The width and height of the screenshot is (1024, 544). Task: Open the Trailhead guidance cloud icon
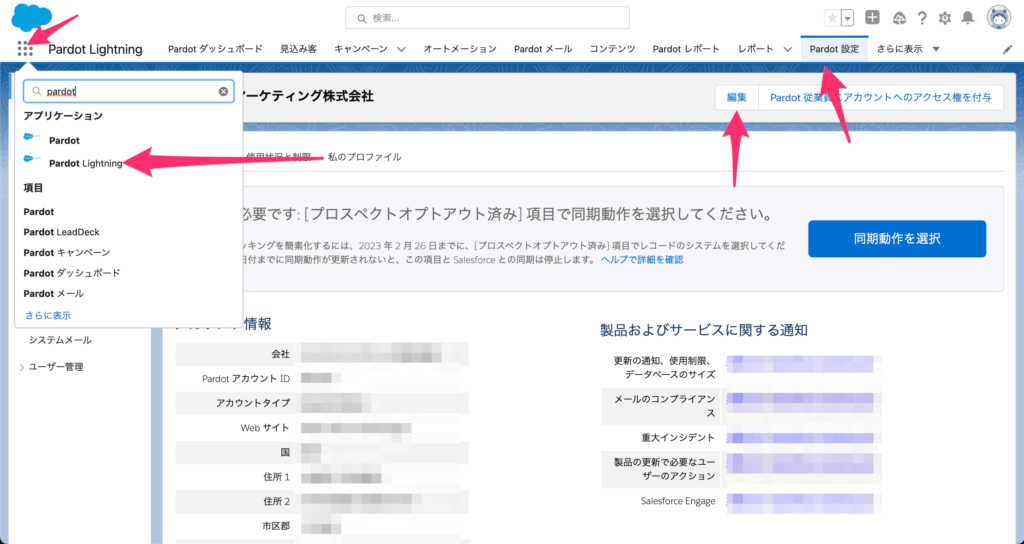(899, 18)
